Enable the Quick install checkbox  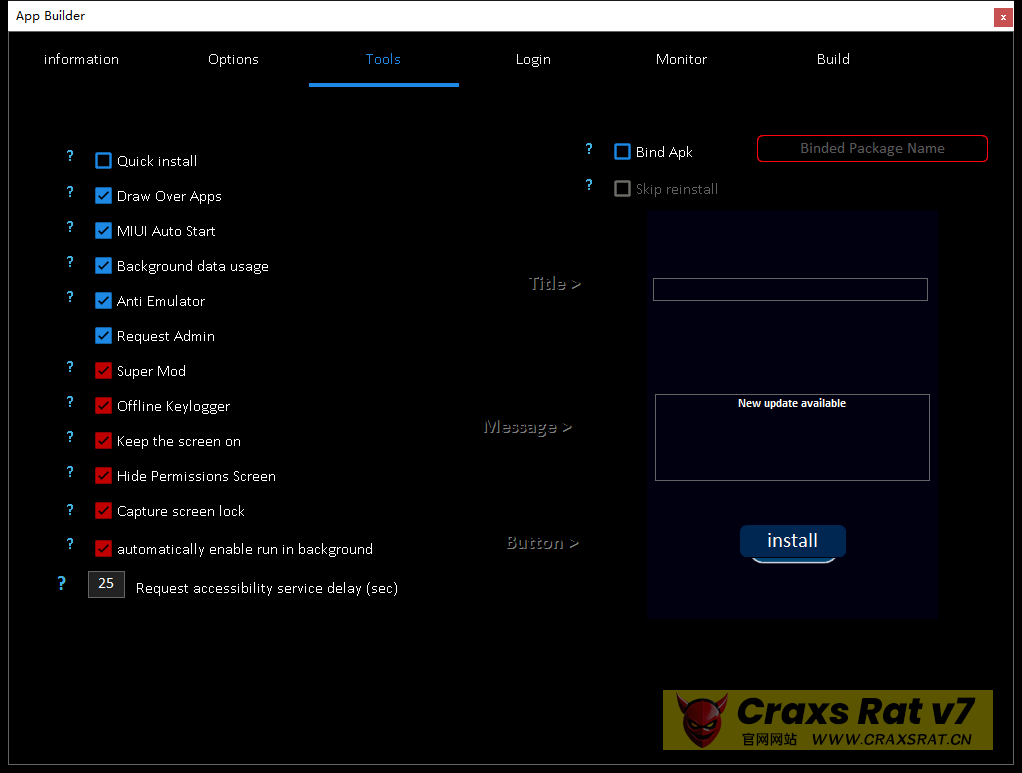point(103,160)
